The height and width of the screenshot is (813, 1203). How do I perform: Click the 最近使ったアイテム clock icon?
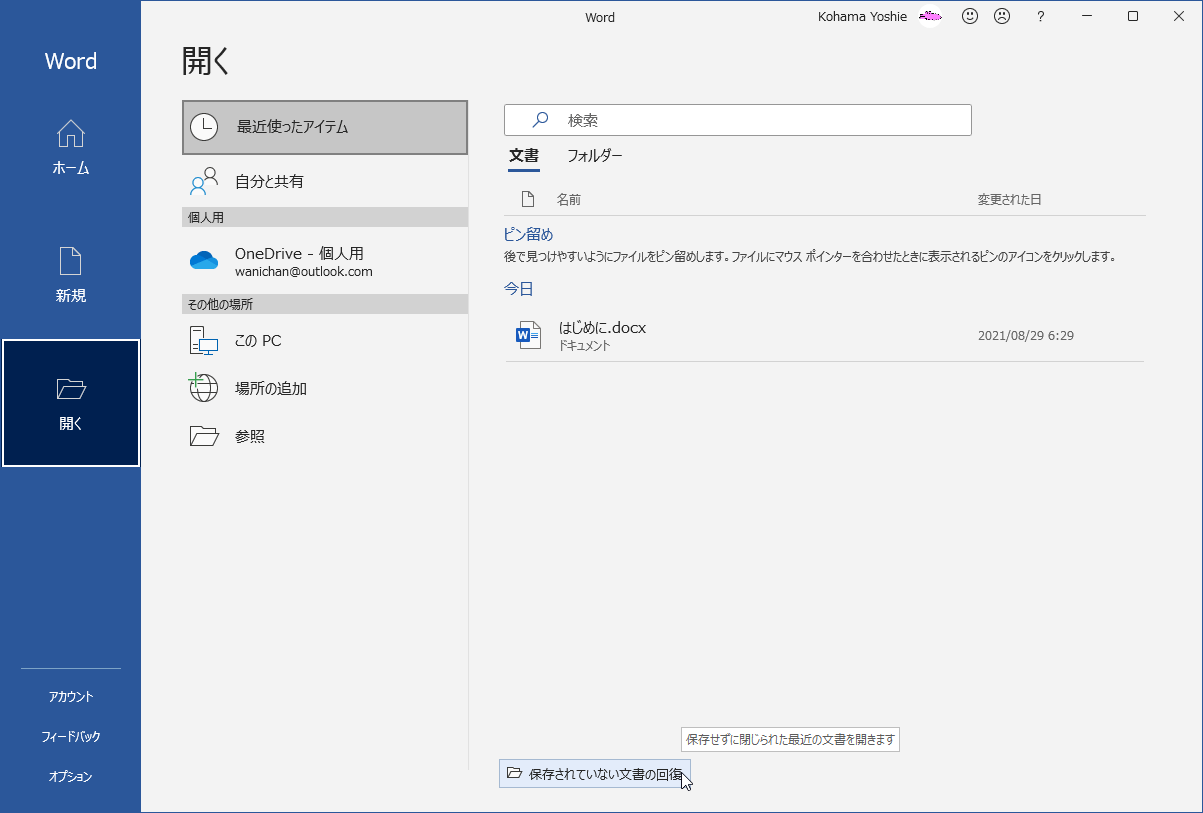(203, 127)
